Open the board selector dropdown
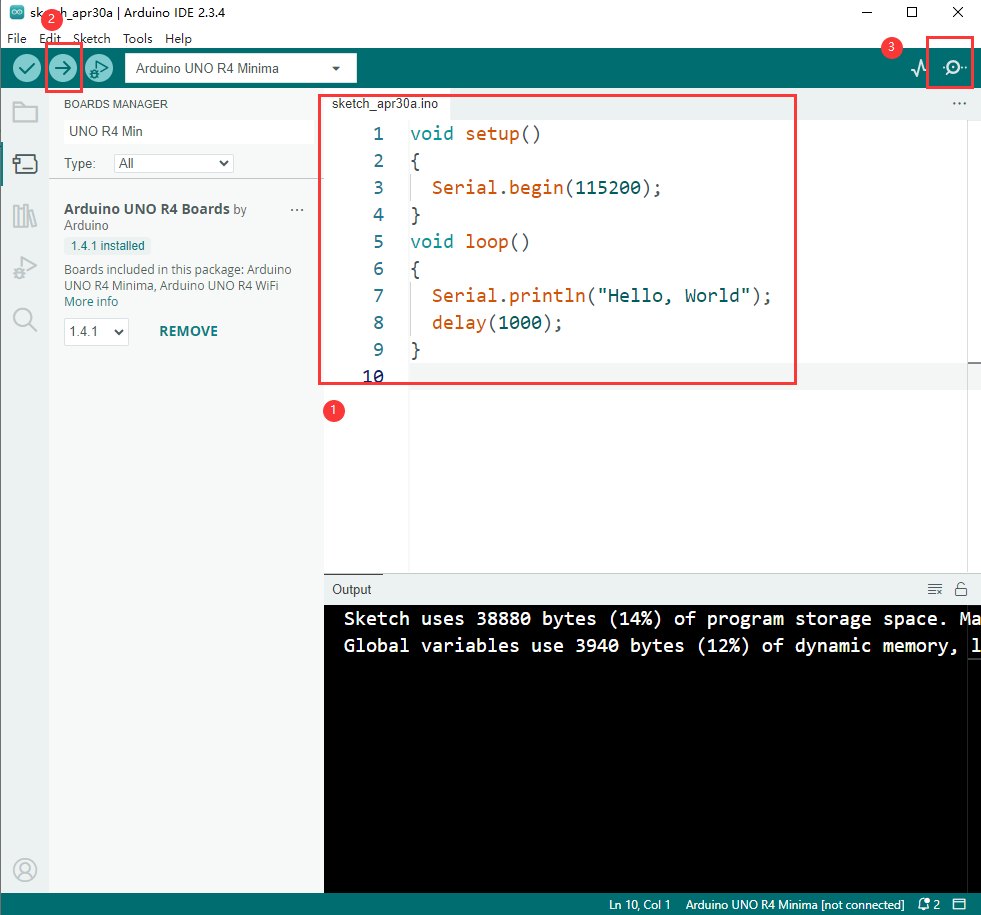 tap(241, 68)
